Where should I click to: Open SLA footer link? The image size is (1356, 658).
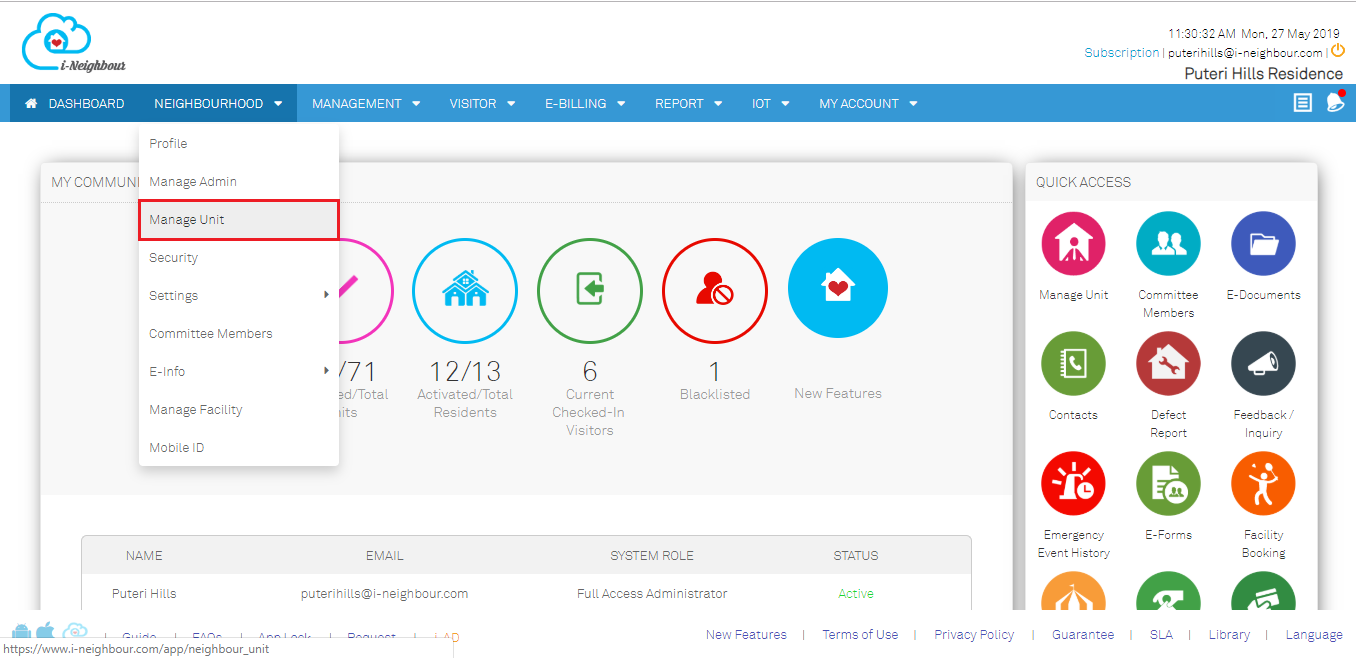(1161, 634)
